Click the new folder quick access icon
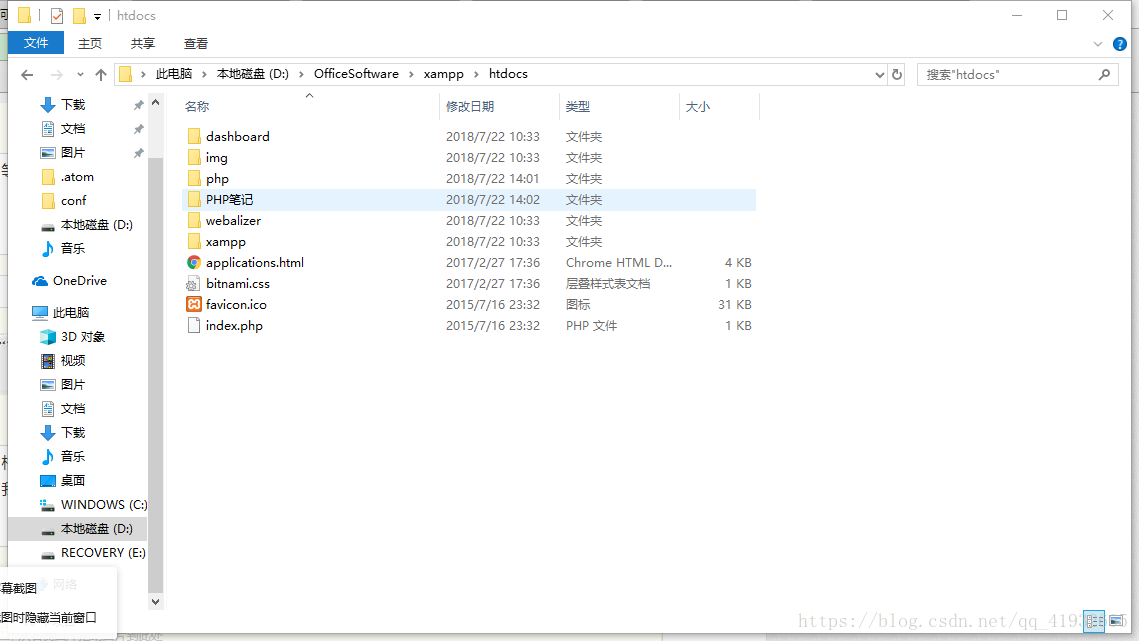 (79, 15)
